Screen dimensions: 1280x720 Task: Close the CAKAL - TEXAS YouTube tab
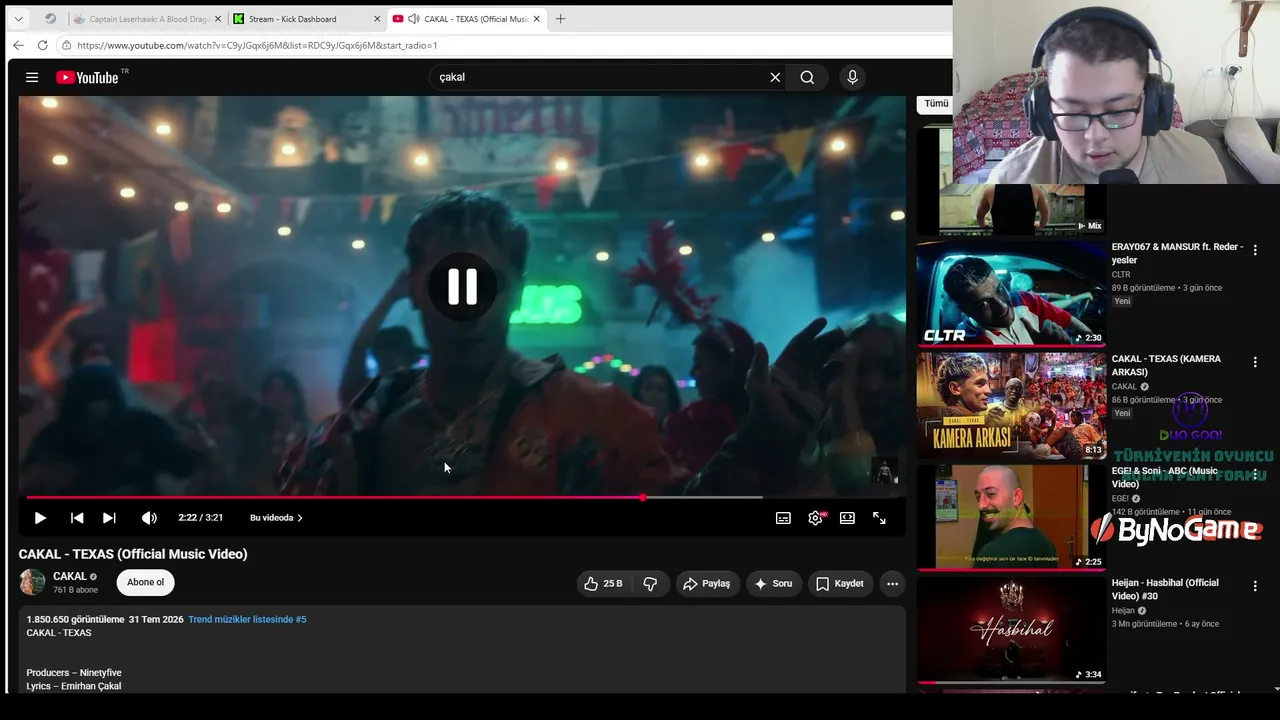click(x=537, y=19)
